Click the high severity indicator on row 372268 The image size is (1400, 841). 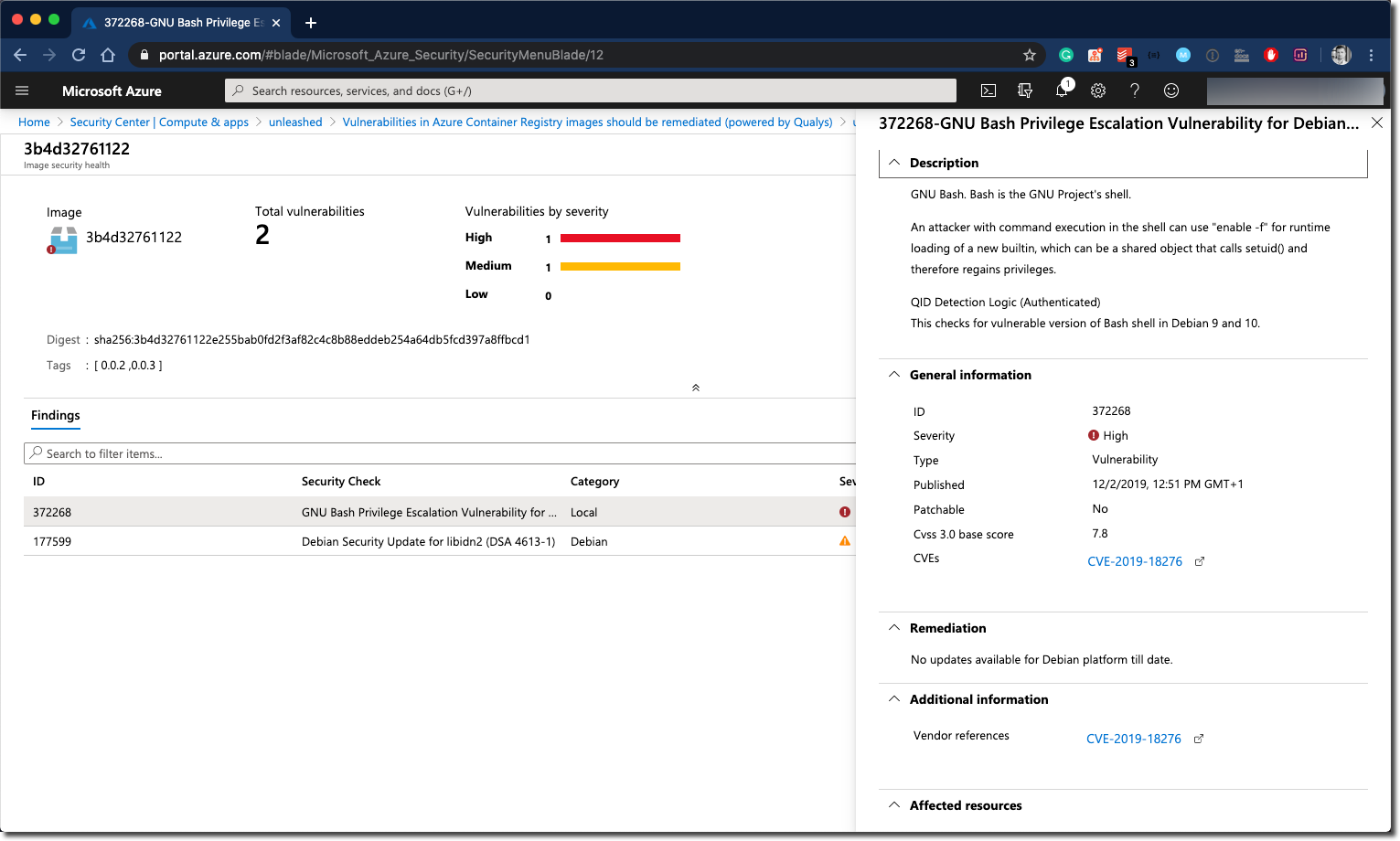pyautogui.click(x=844, y=512)
